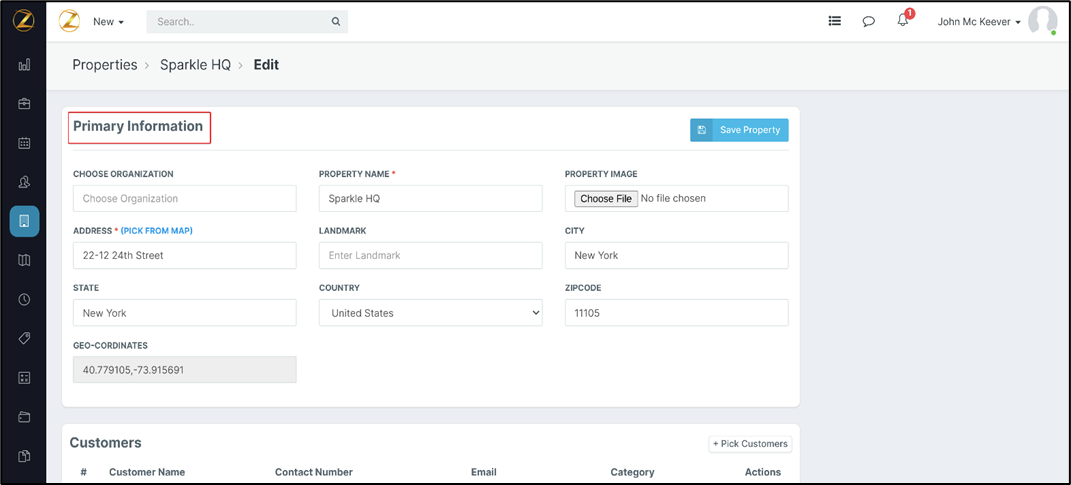Click the Save Property button
This screenshot has width=1071, height=485.
tap(740, 130)
